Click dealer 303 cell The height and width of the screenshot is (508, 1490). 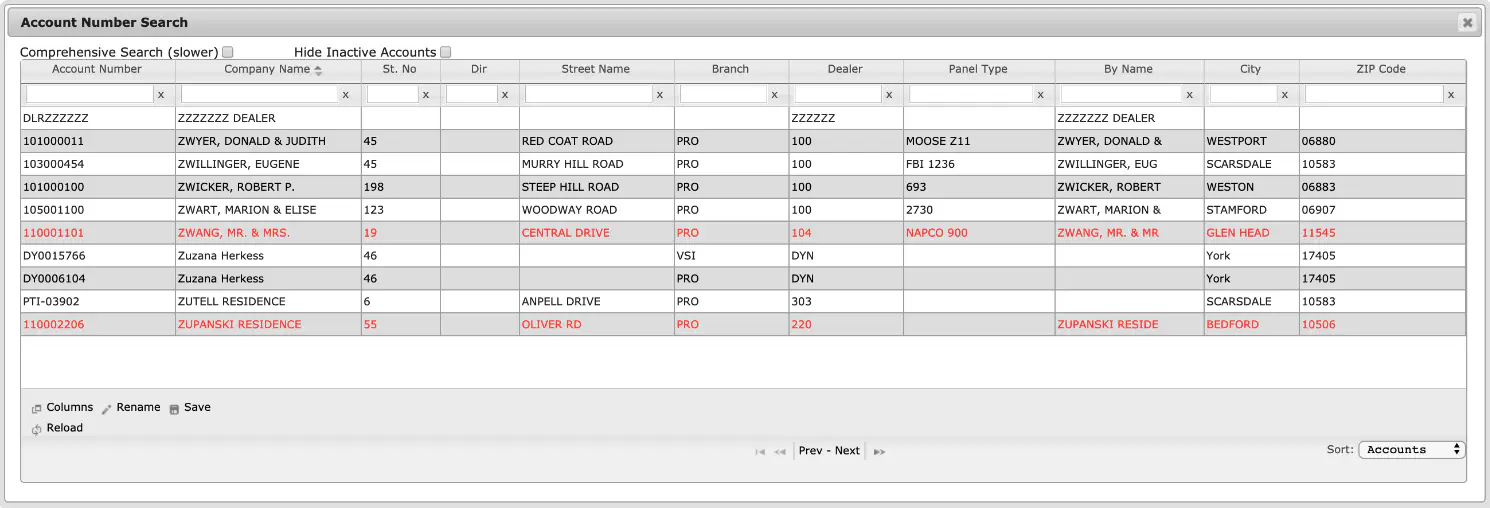point(846,301)
